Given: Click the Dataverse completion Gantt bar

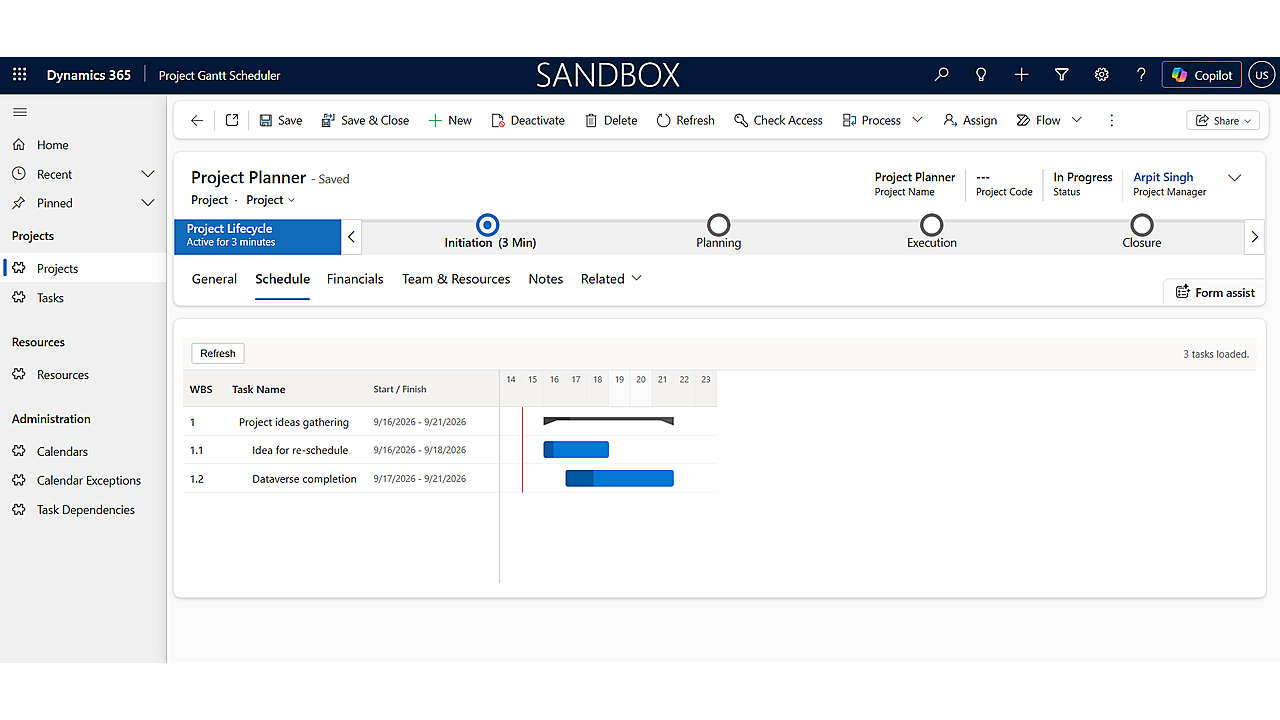Looking at the screenshot, I should 619,479.
